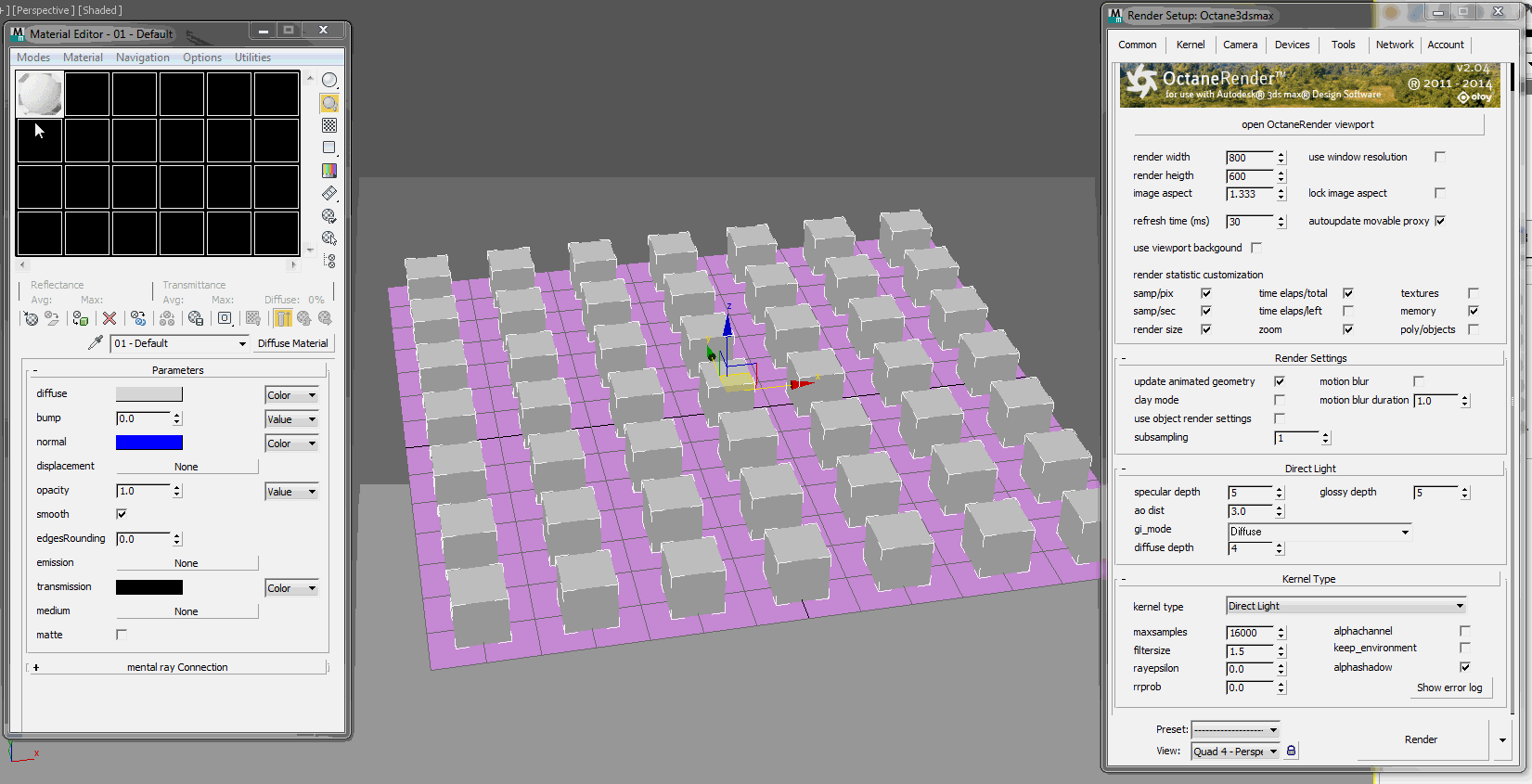Toggle lock image aspect checkbox
The height and width of the screenshot is (784, 1532).
tap(1440, 193)
